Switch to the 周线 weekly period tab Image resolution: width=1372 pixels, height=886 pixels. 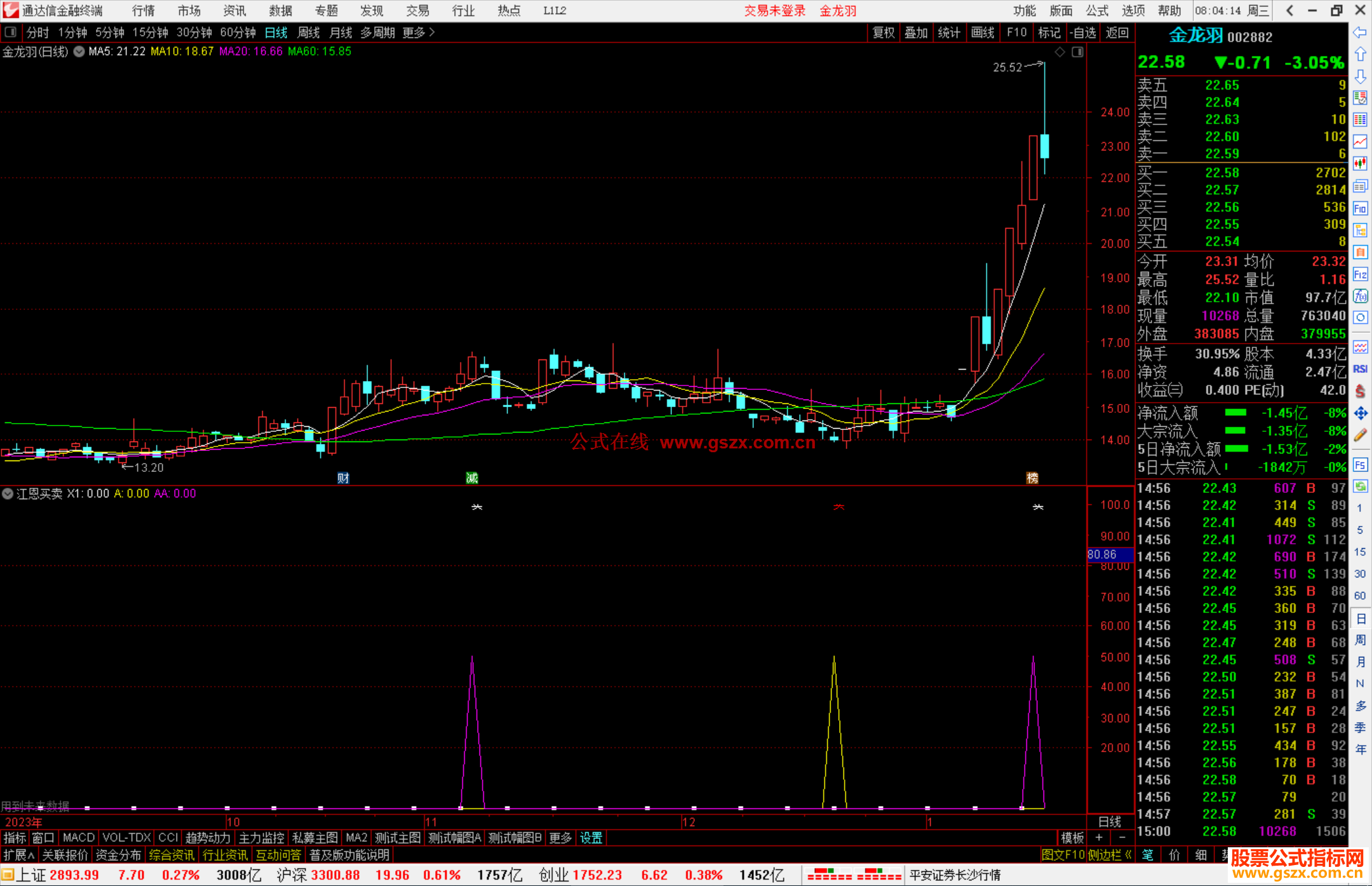click(x=308, y=32)
